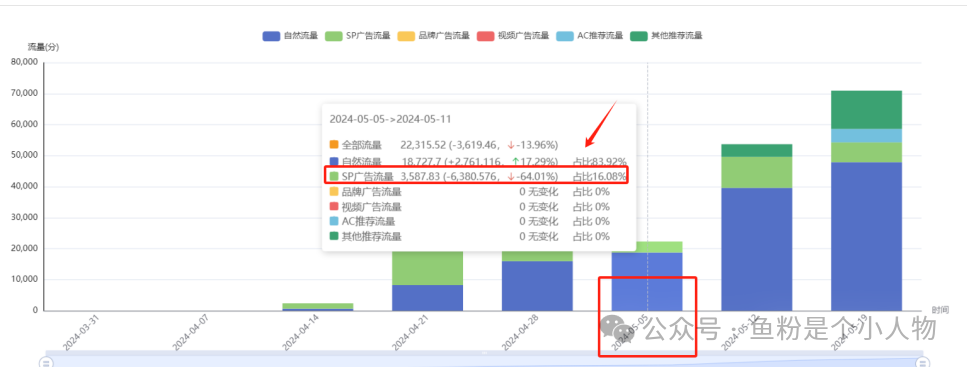Toggle the AC推荐流量 legend series

click(x=589, y=36)
